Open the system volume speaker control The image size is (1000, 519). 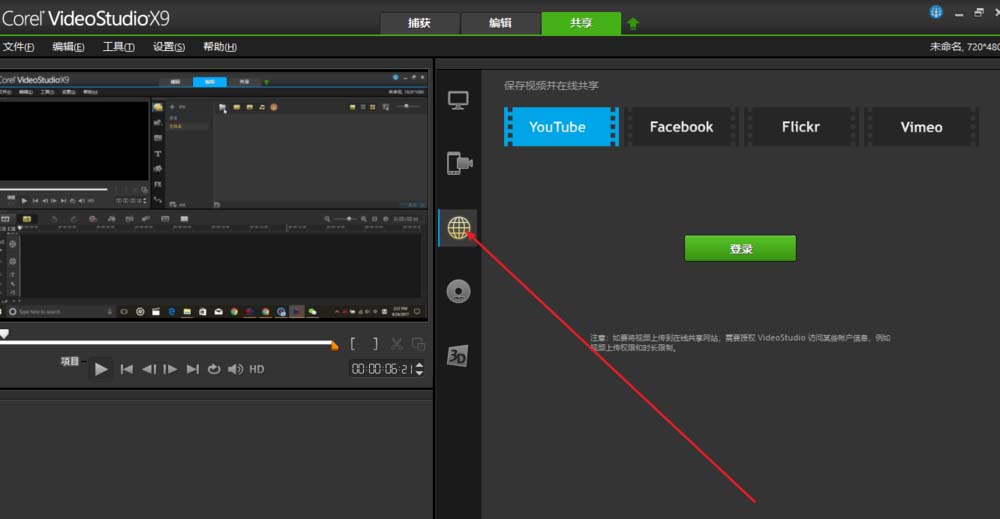235,369
